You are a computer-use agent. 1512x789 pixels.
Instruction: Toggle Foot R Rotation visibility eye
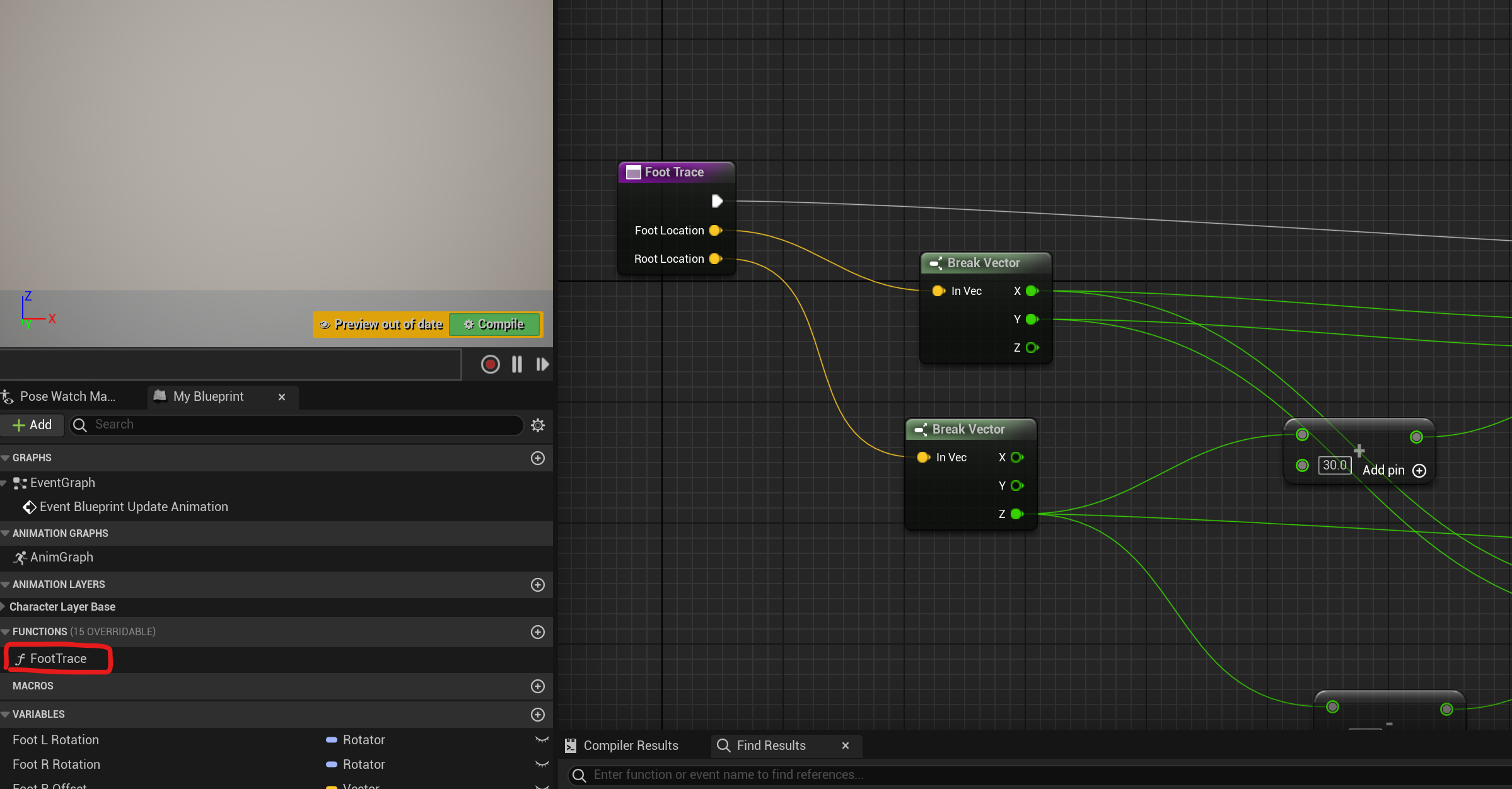542,764
